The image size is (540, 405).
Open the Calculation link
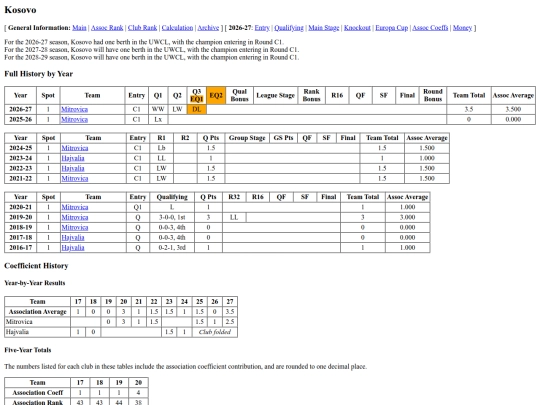pos(177,28)
